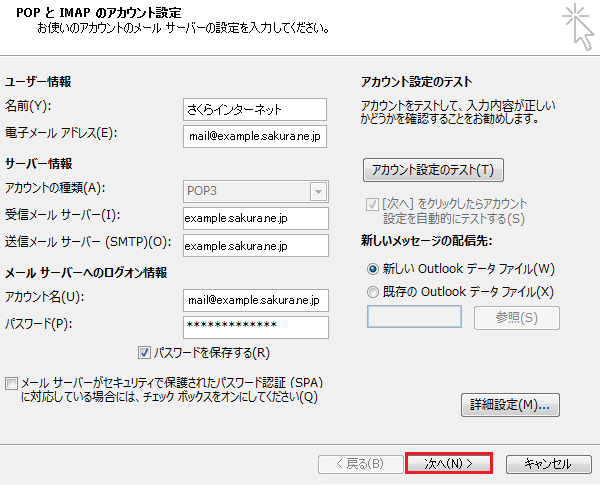Choose 既存の Outlook データ ファイル radio button

tap(373, 292)
